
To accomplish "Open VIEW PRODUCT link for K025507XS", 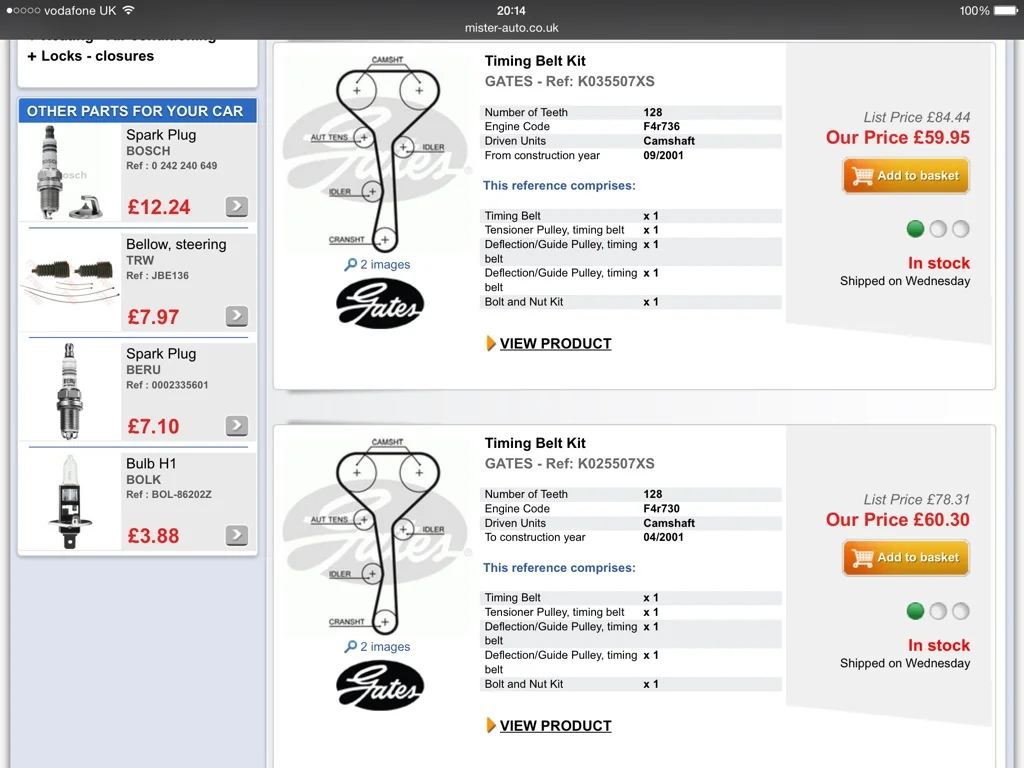I will click(555, 726).
